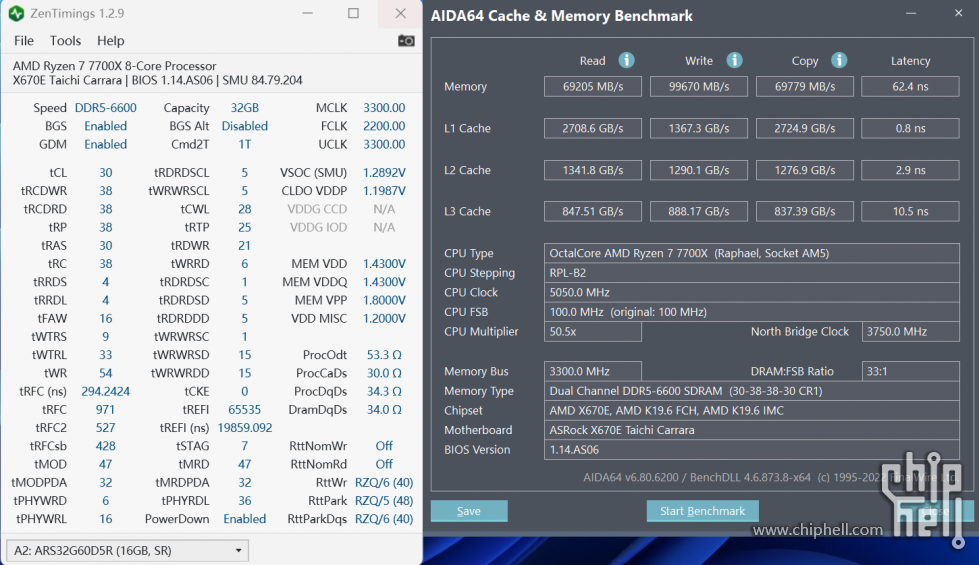Click the CPU FSB 100.0 MHz field
Viewport: 979px width, 565px height.
pyautogui.click(x=752, y=312)
